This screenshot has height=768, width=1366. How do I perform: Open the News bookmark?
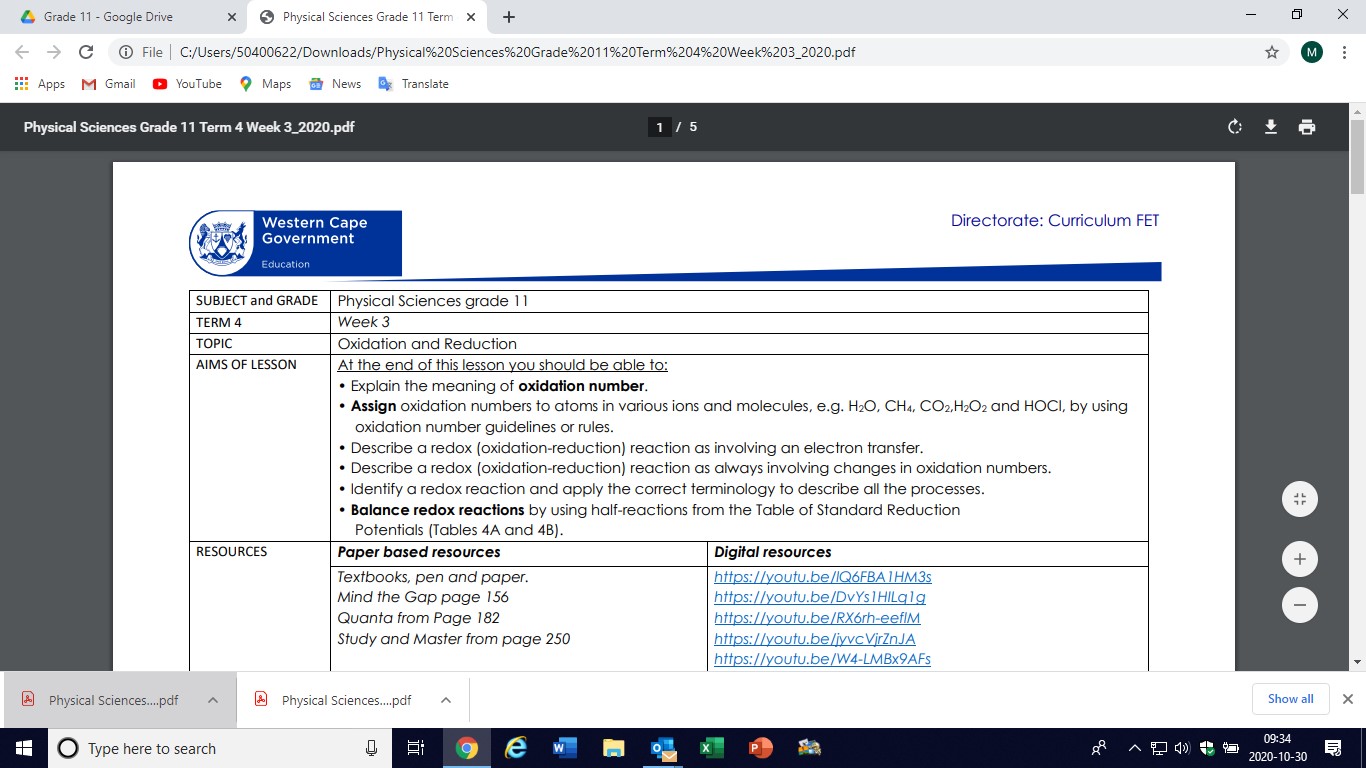(x=336, y=84)
